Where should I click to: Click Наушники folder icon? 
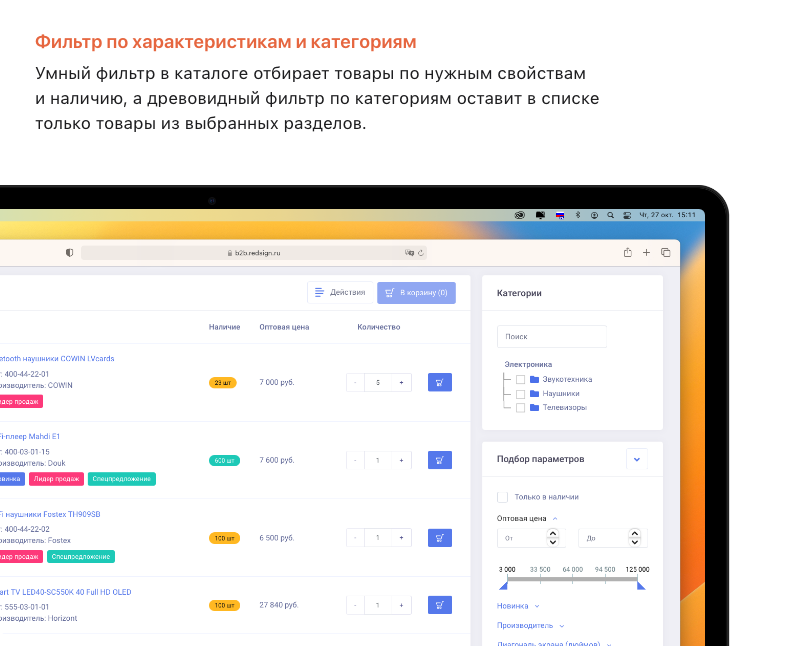click(534, 393)
